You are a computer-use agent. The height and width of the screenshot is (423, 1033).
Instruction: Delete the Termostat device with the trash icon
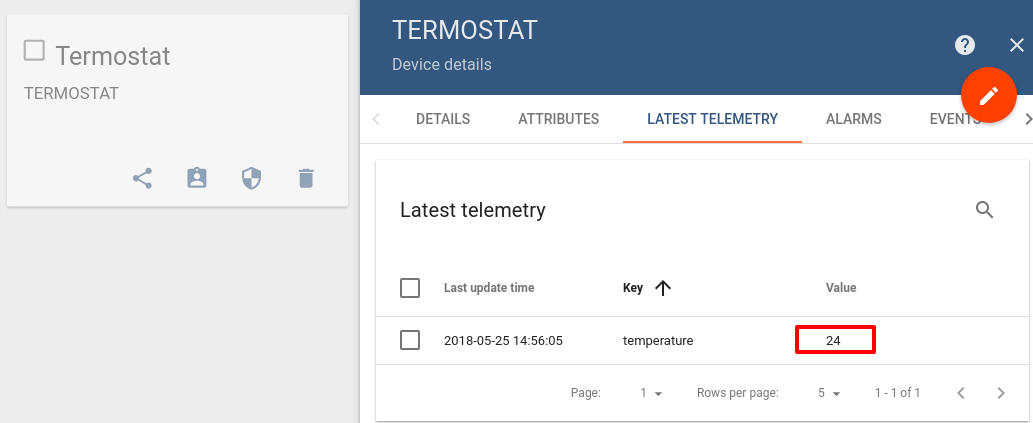point(306,178)
